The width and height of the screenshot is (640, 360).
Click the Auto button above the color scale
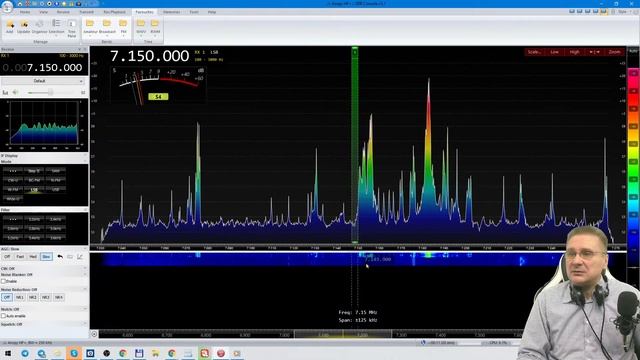[x=633, y=51]
